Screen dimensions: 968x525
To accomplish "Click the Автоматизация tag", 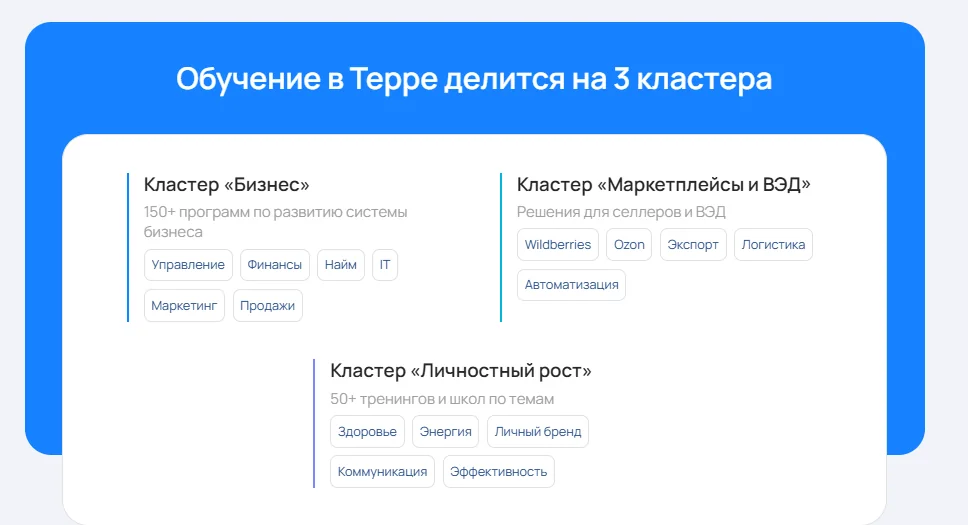I will 571,285.
